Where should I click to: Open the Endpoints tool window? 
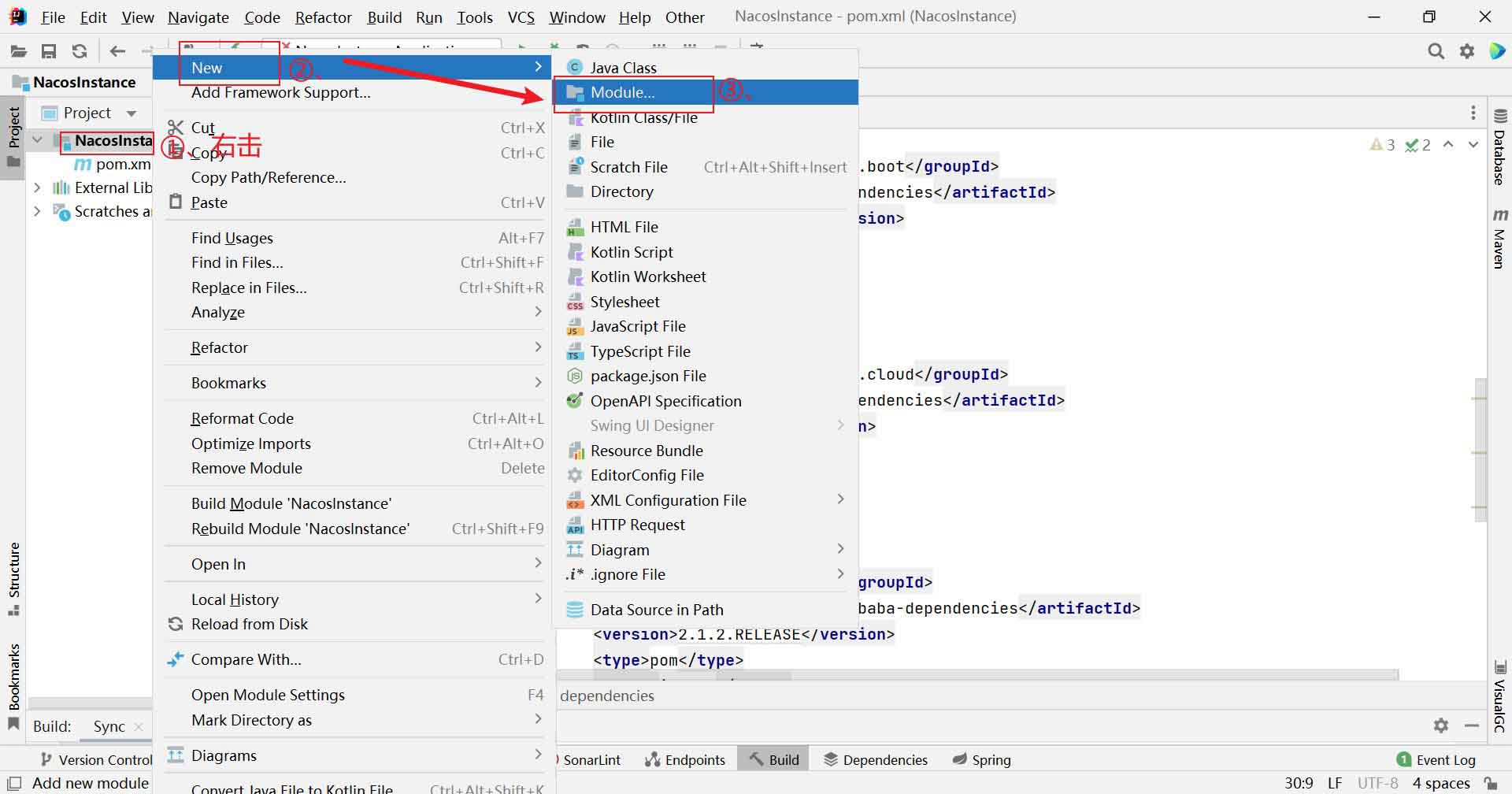click(685, 759)
